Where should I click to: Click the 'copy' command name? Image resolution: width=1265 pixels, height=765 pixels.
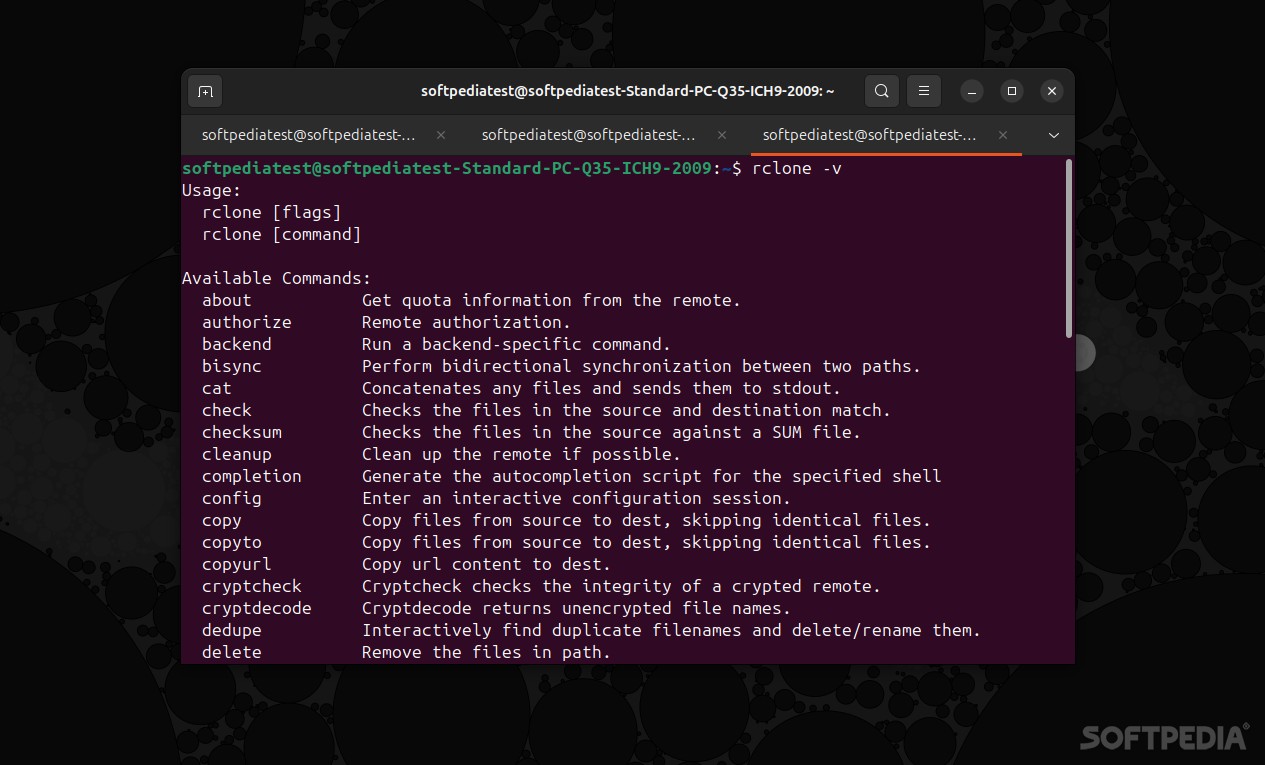click(222, 520)
